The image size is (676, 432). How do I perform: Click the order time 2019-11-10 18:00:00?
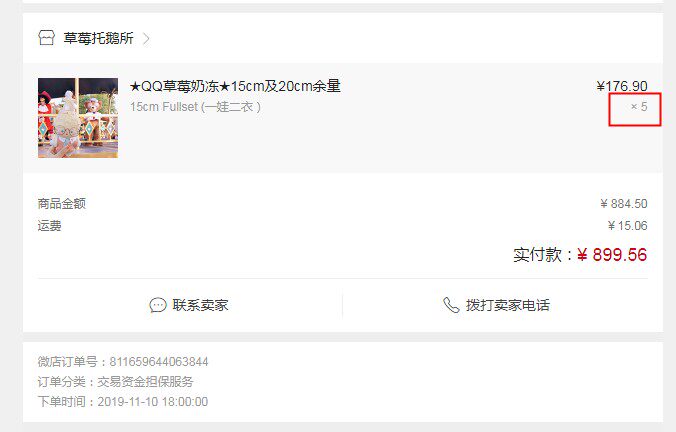tap(153, 401)
